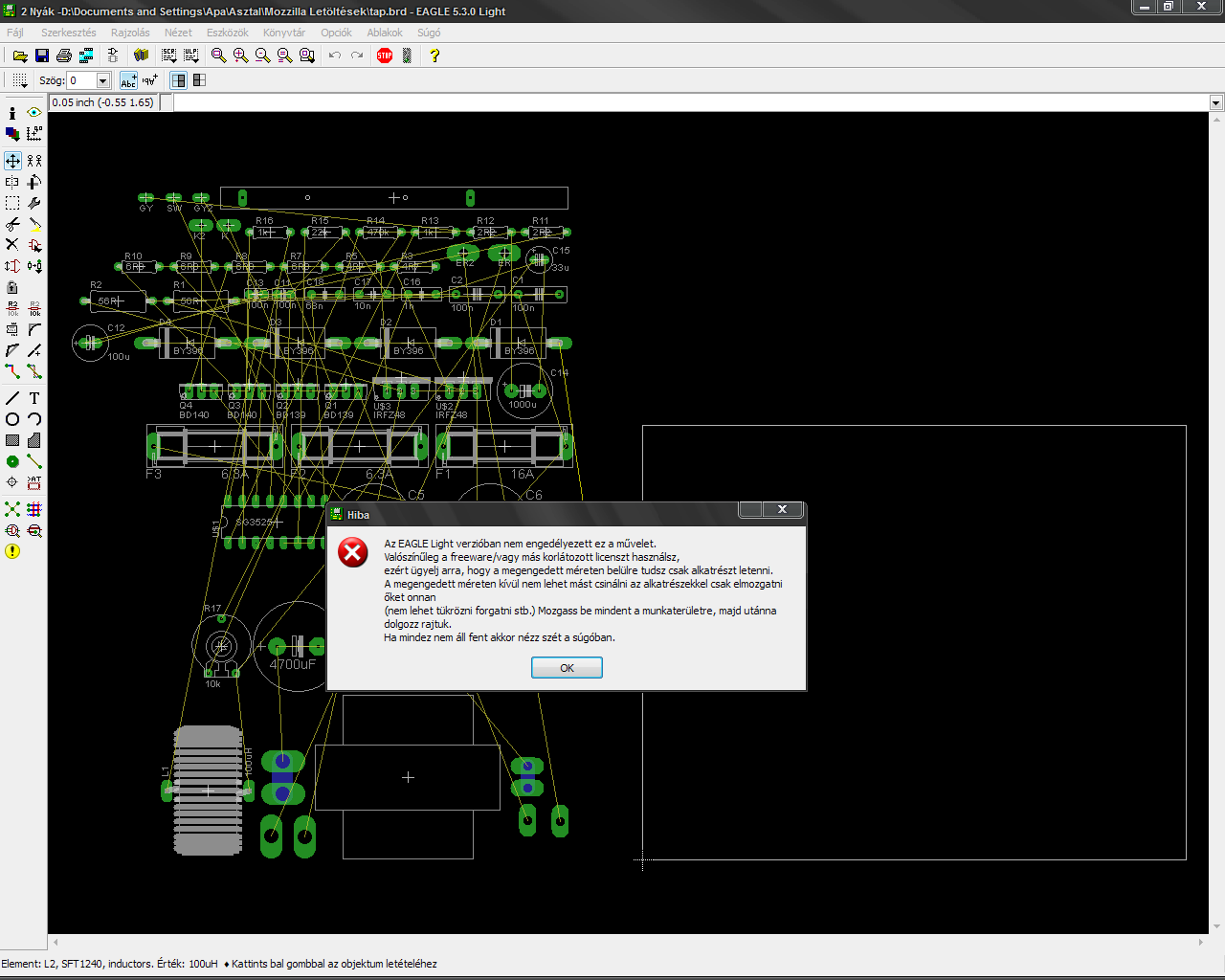Open help with the yellow question mark icon
The width and height of the screenshot is (1225, 980).
point(434,56)
